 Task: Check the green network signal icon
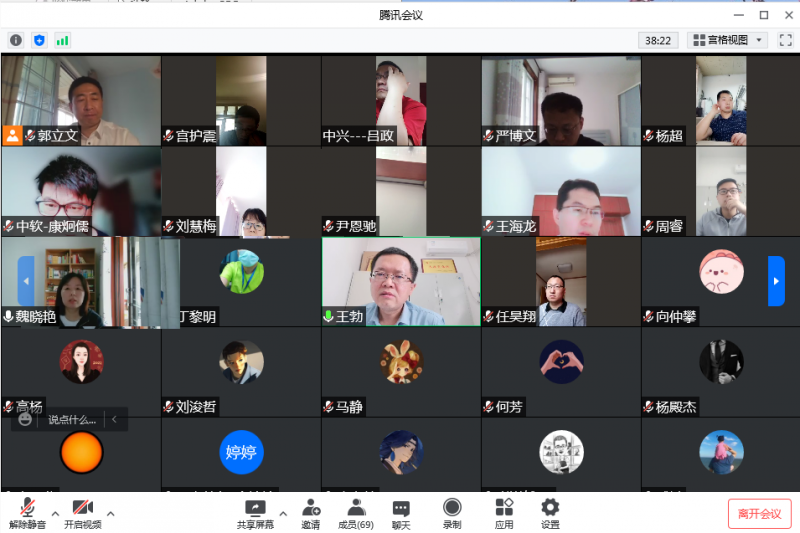click(63, 40)
